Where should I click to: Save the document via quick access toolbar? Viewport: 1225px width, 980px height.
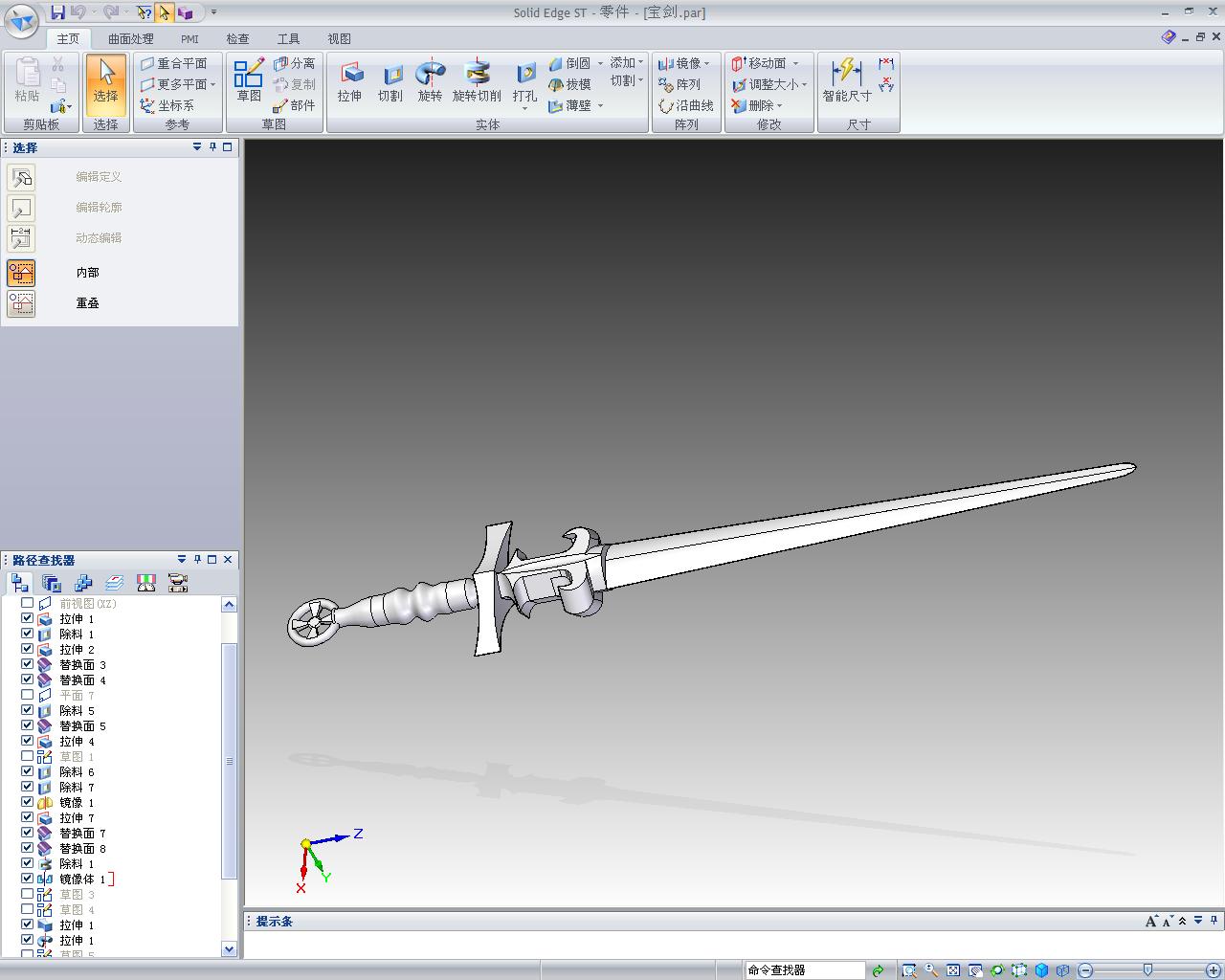[57, 12]
